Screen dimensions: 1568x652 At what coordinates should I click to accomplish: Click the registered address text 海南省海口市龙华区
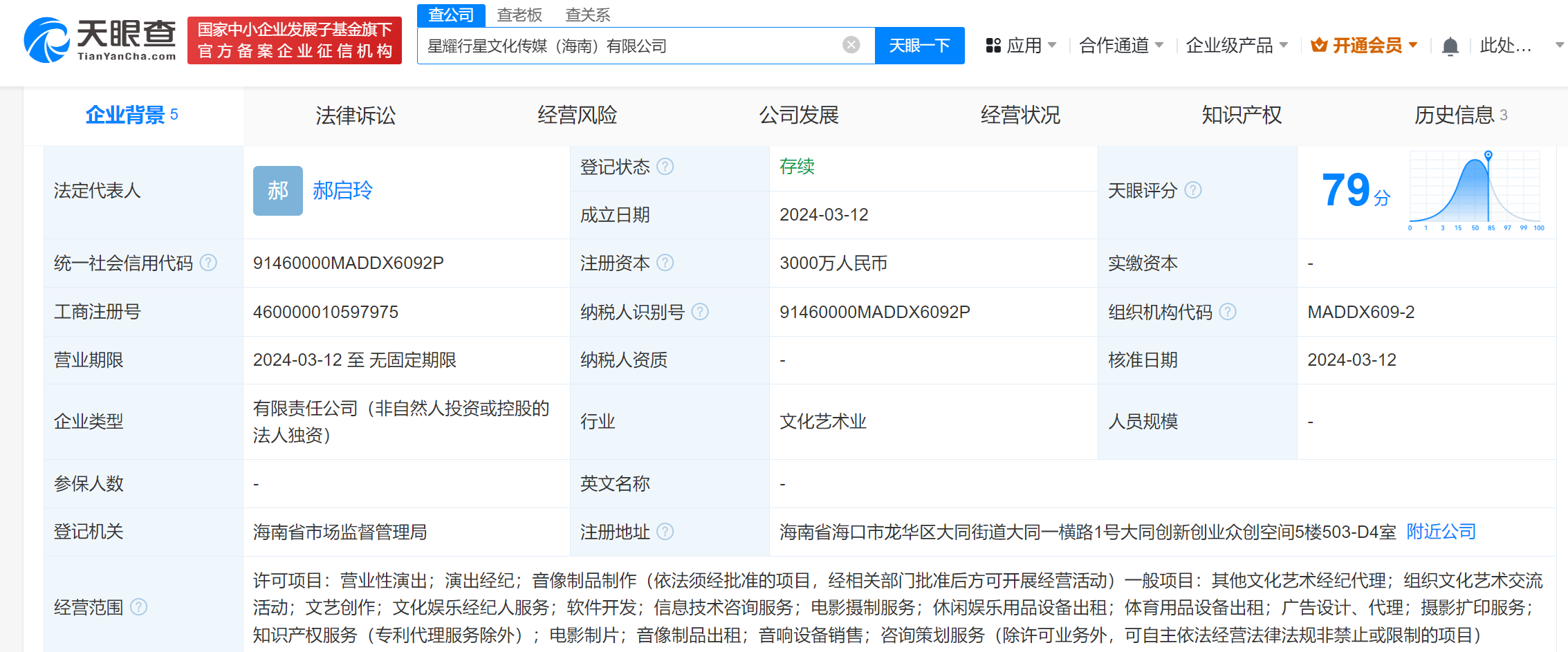(1088, 532)
